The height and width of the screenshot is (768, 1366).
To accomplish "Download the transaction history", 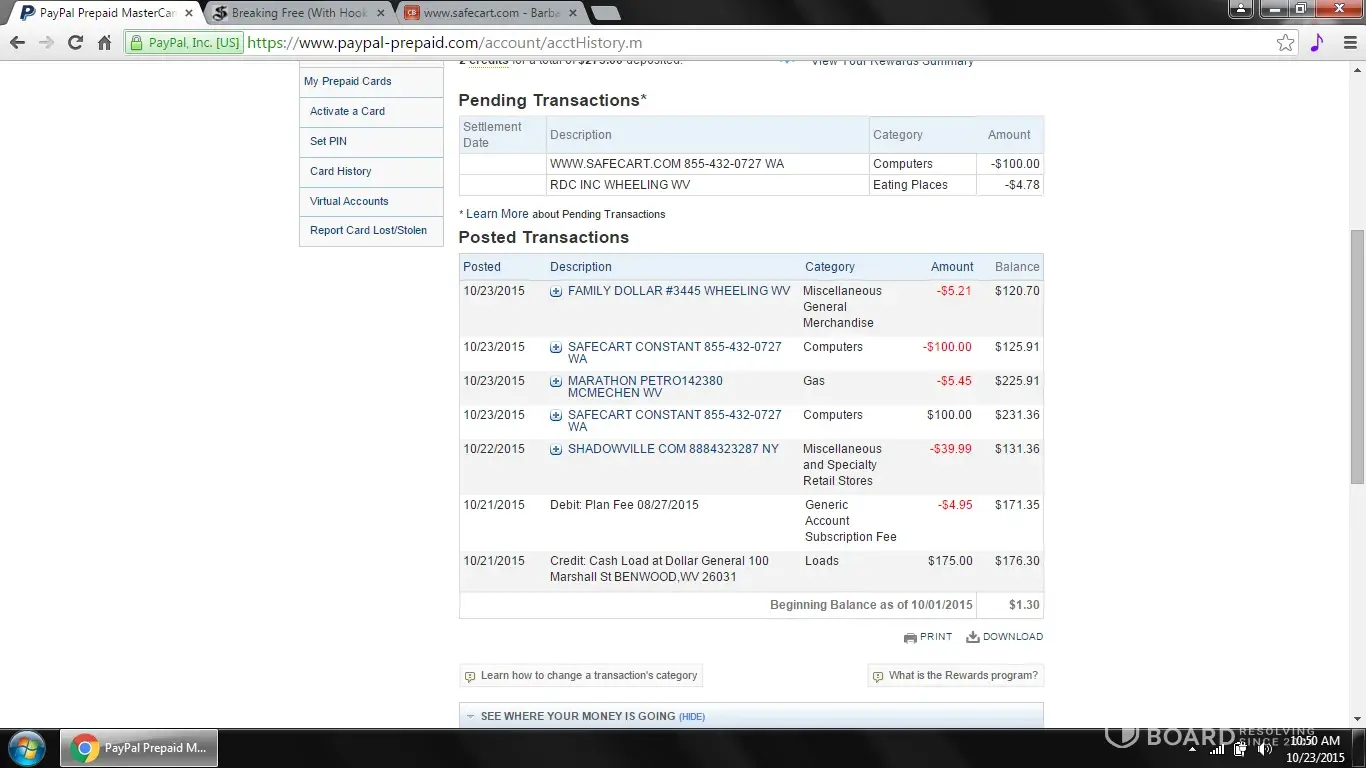I will [1004, 637].
